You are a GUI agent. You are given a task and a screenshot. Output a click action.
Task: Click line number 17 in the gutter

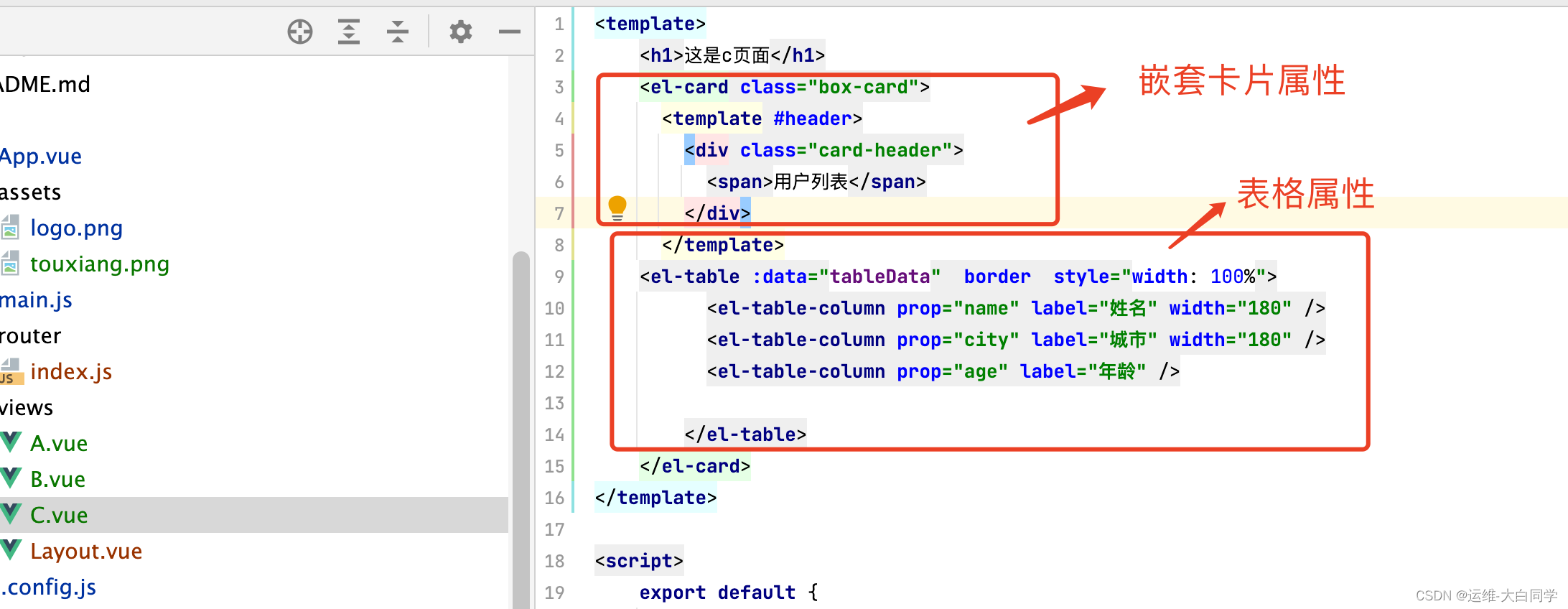click(554, 529)
